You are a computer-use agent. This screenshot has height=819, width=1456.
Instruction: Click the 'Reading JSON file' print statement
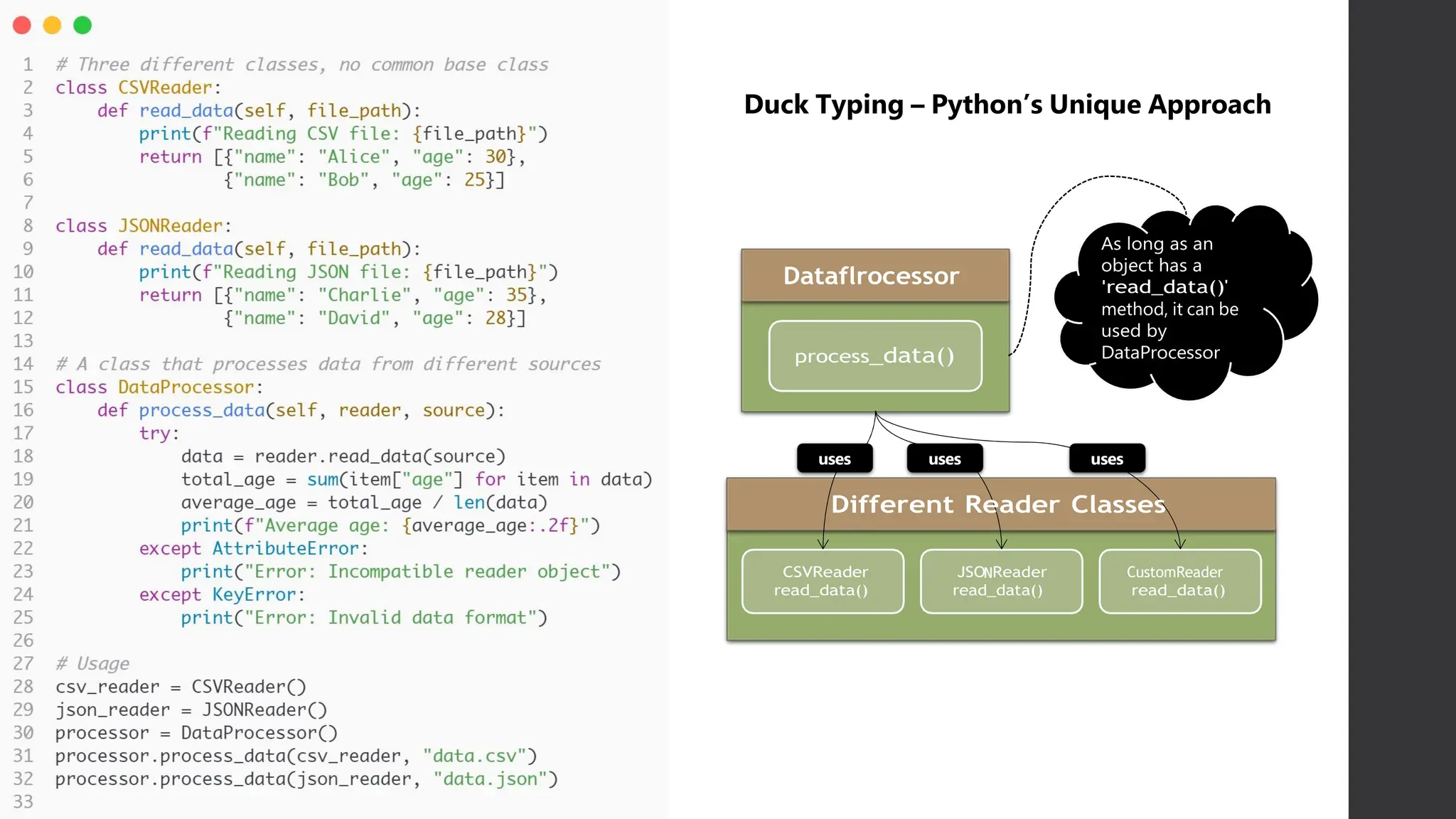[348, 272]
